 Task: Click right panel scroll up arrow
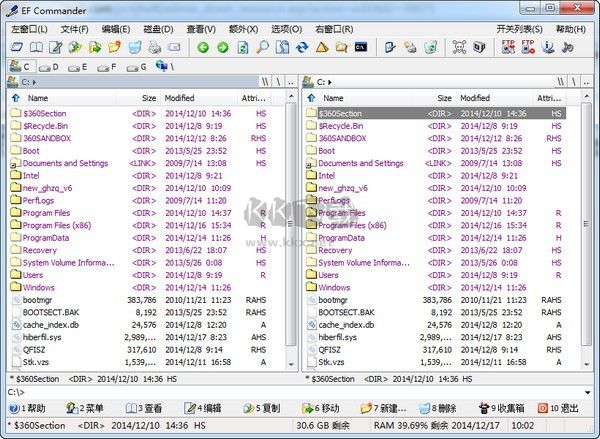(587, 96)
